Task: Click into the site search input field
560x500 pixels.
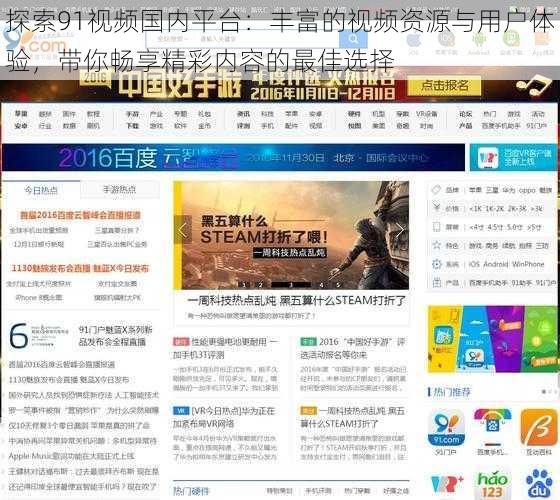Action: point(243,39)
